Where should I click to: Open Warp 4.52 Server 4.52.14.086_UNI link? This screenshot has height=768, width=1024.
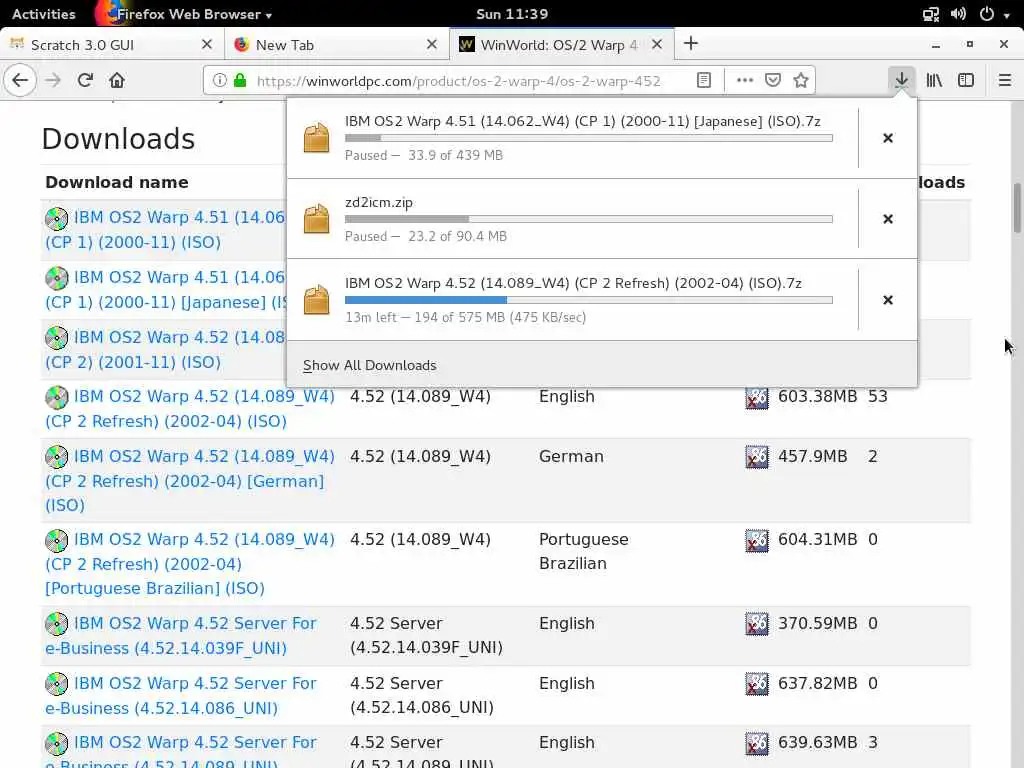181,696
